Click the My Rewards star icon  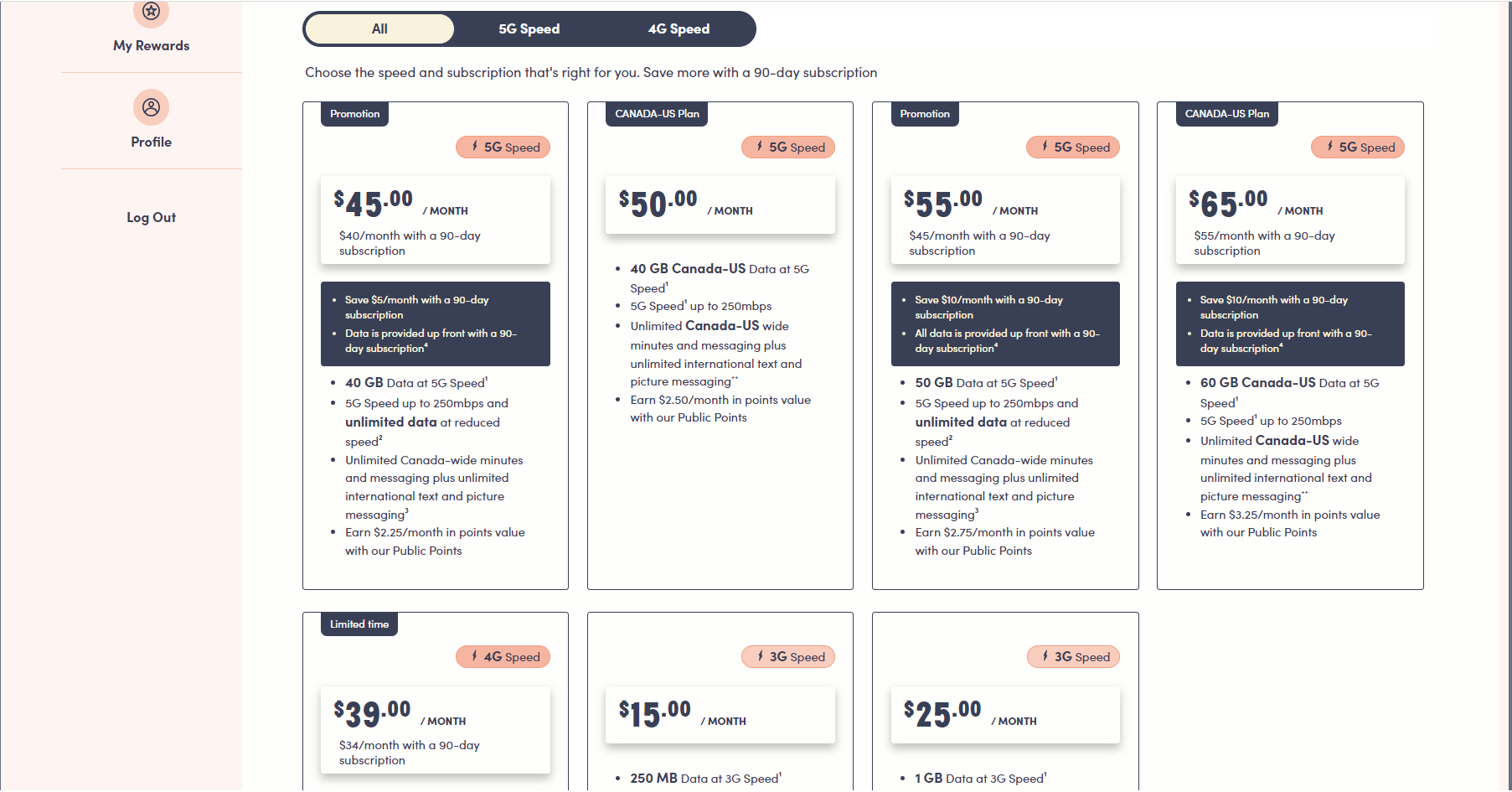point(151,12)
